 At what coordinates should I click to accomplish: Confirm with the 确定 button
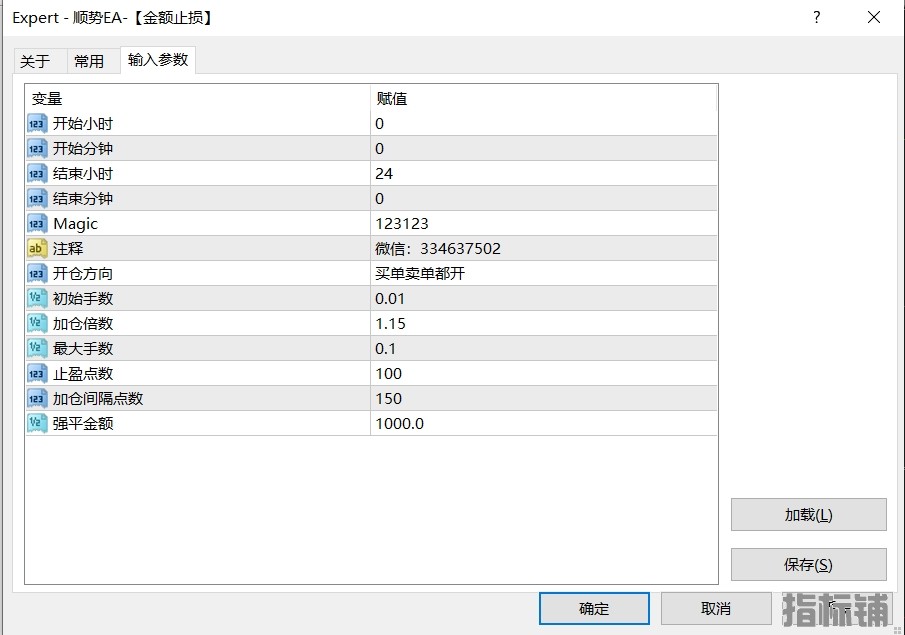[594, 608]
